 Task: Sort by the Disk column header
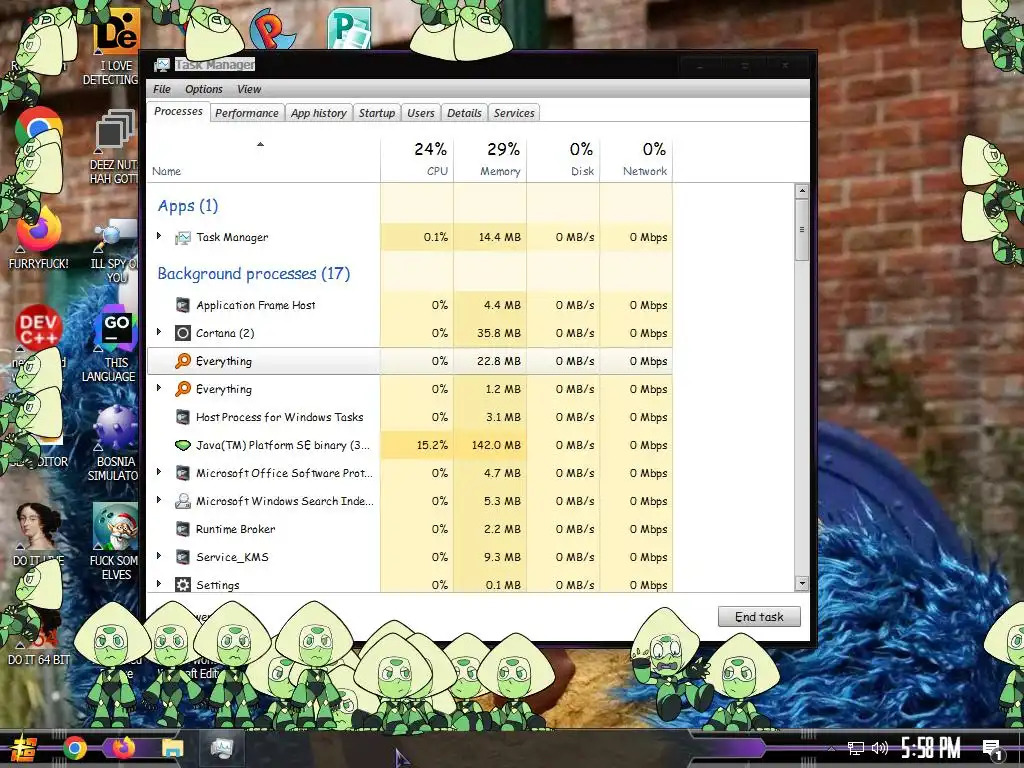564,159
